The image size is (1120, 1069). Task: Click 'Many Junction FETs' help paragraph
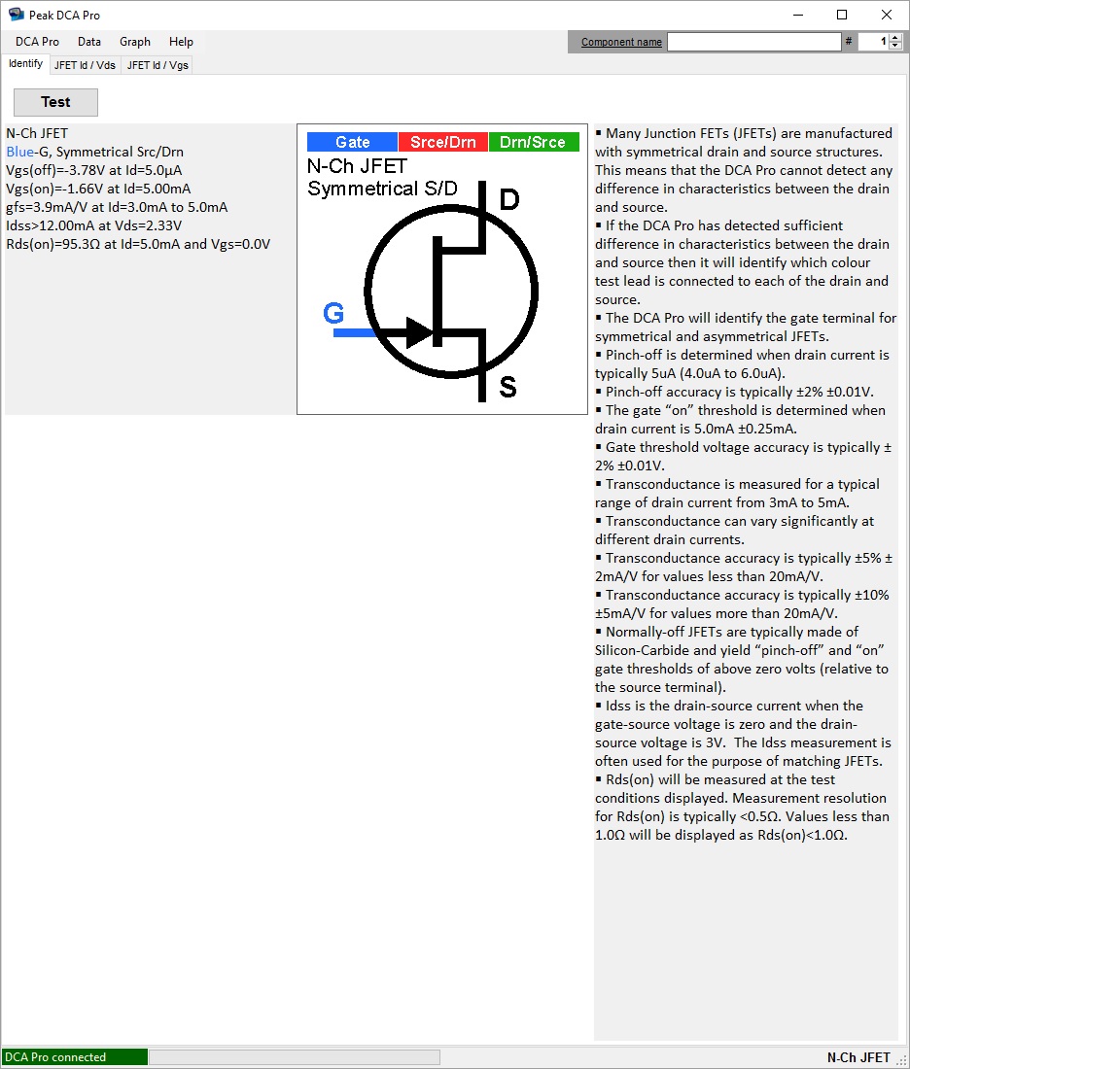745,171
